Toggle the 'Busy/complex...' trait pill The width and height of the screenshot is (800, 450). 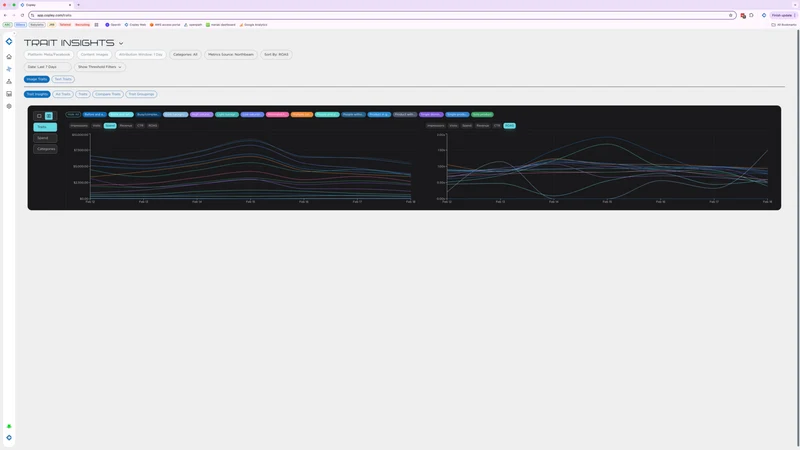[148, 115]
